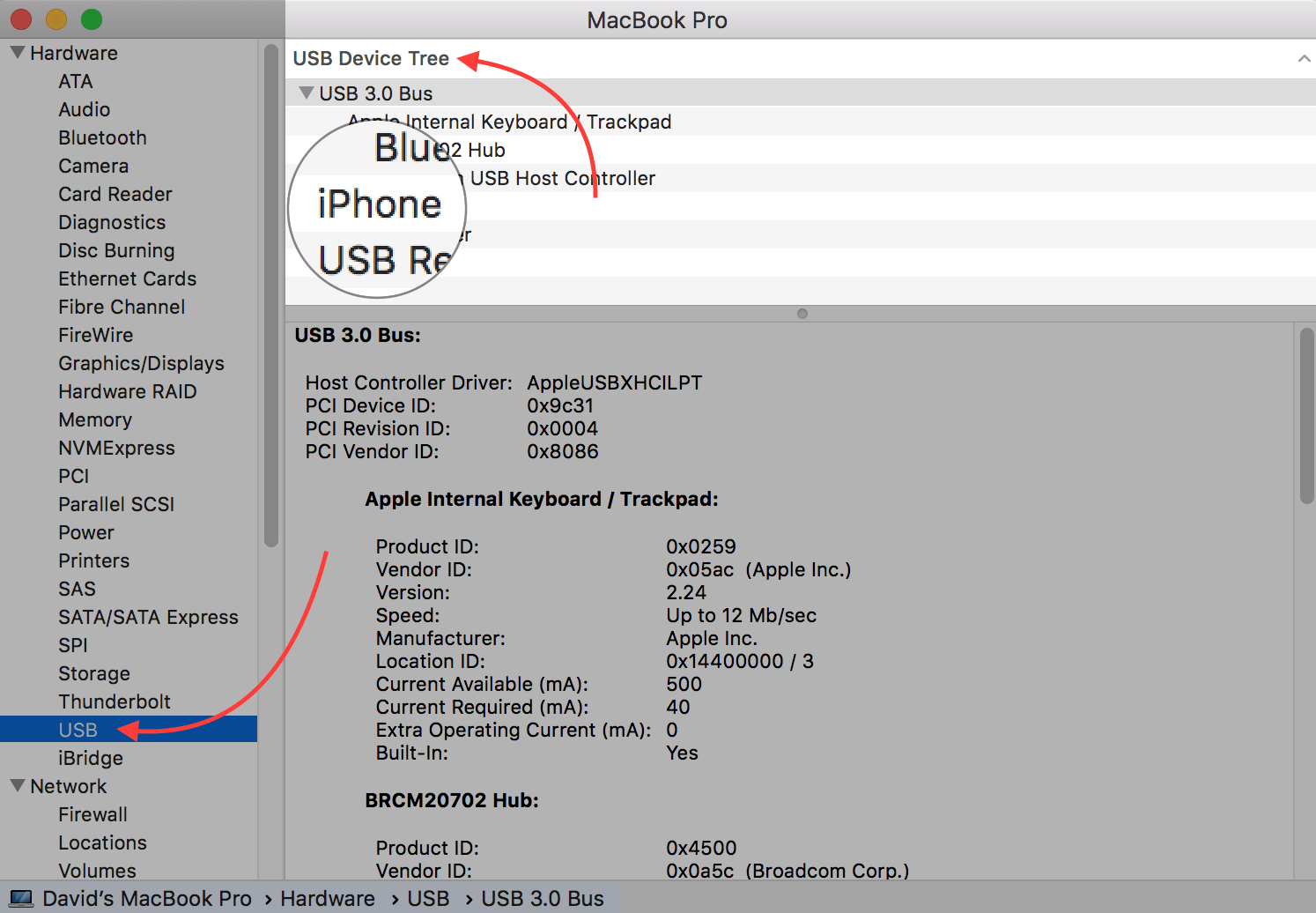Open Memory information

click(x=95, y=419)
